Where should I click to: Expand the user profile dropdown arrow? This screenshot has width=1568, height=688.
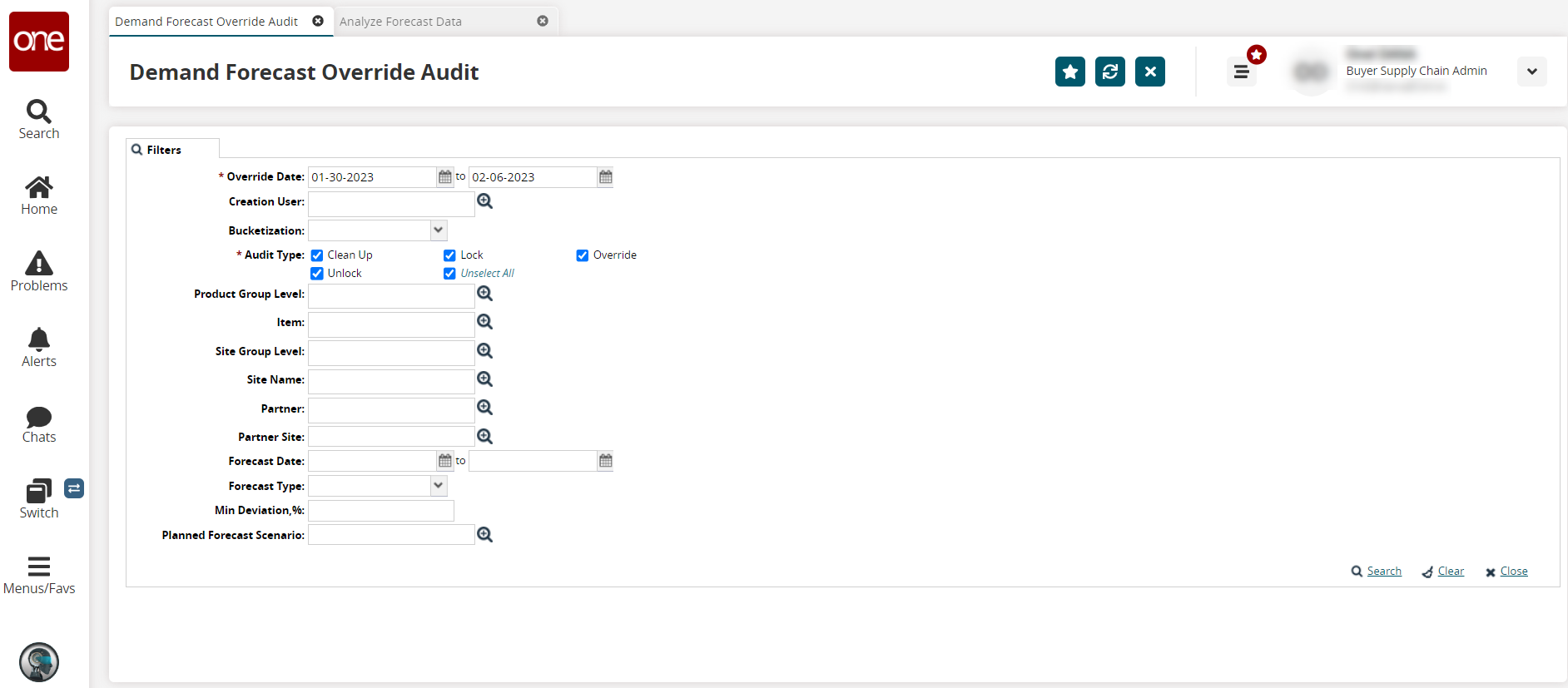(1531, 72)
